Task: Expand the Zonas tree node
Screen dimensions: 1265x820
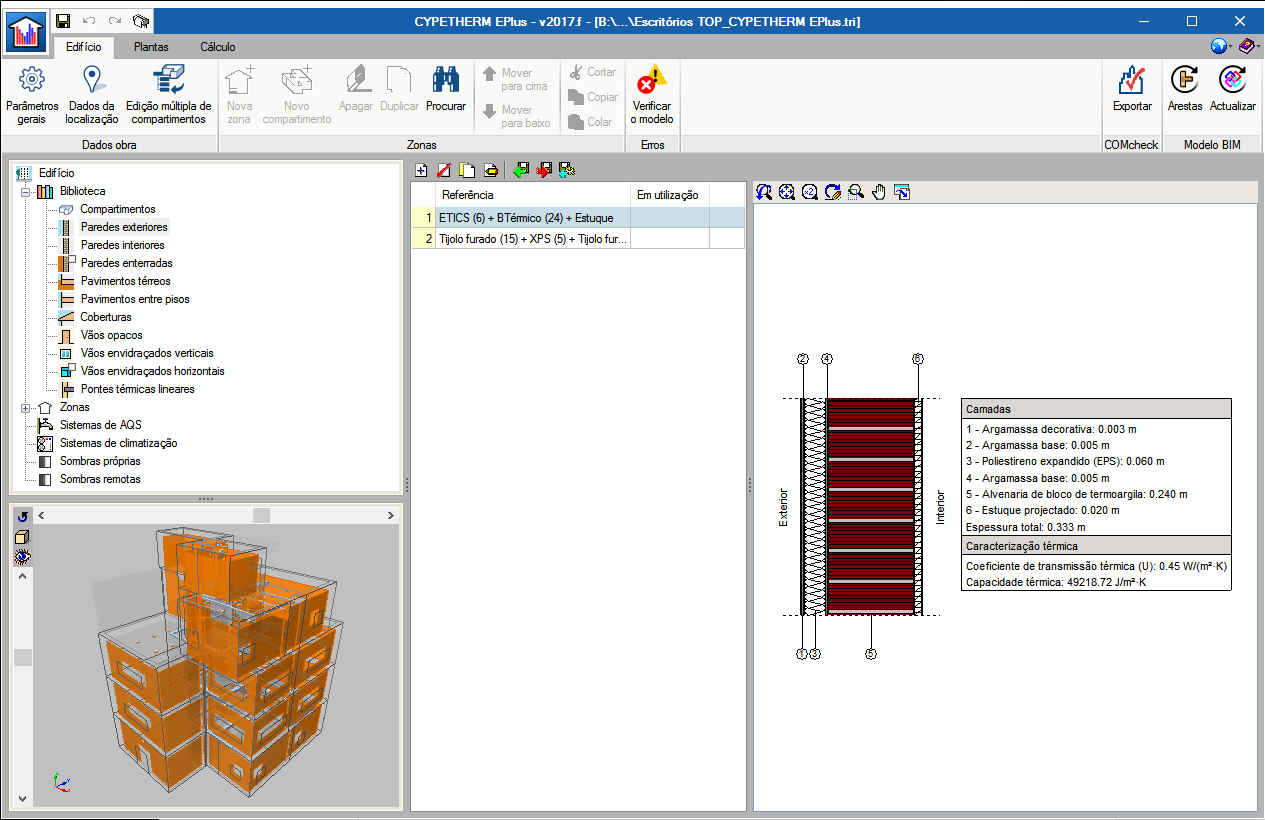Action: click(25, 407)
